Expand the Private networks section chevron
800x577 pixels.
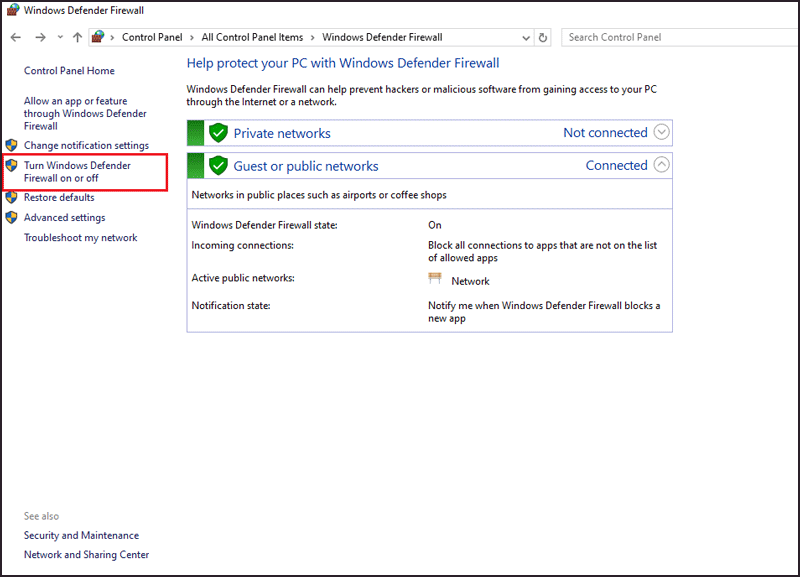click(661, 132)
